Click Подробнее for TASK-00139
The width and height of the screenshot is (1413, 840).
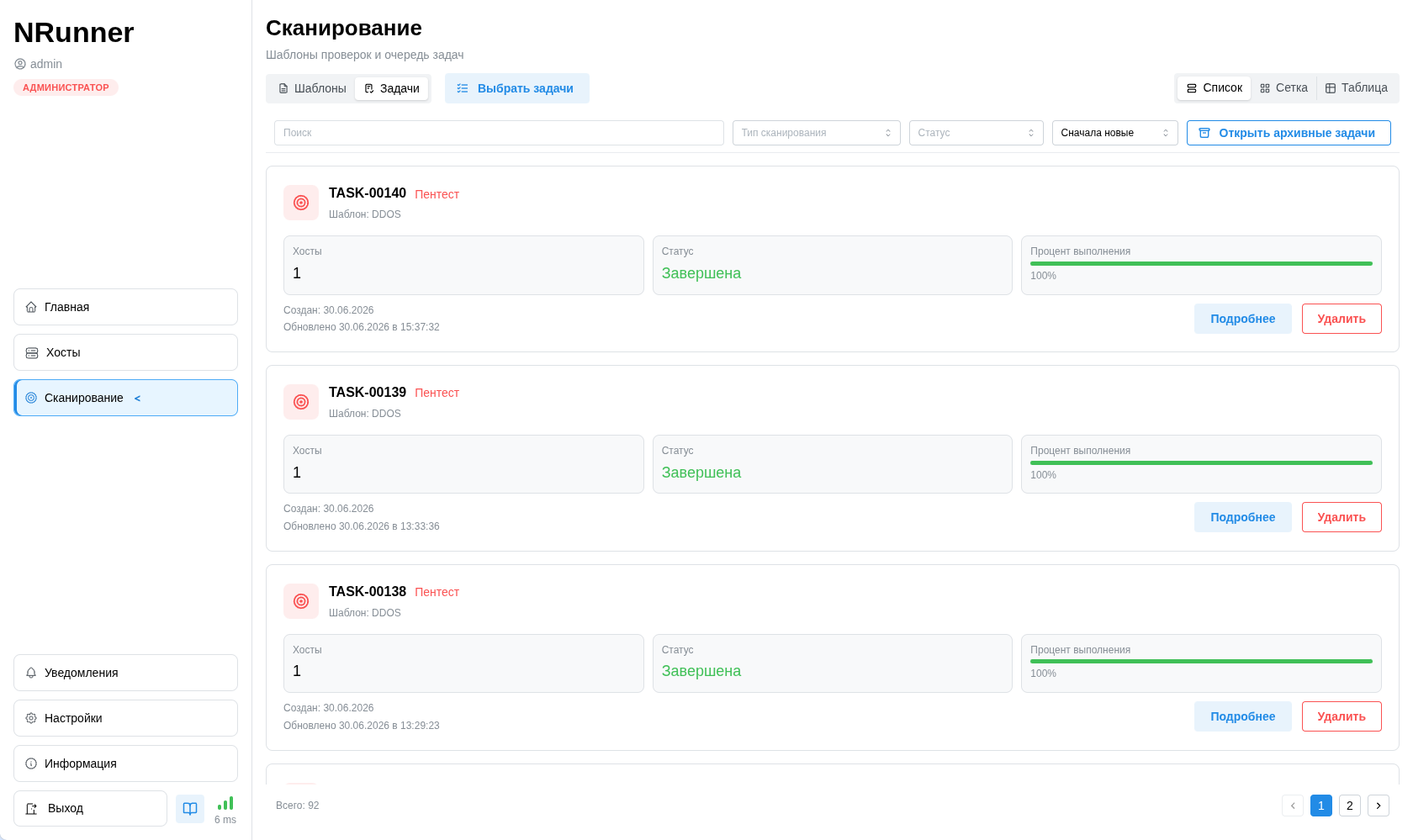point(1242,517)
